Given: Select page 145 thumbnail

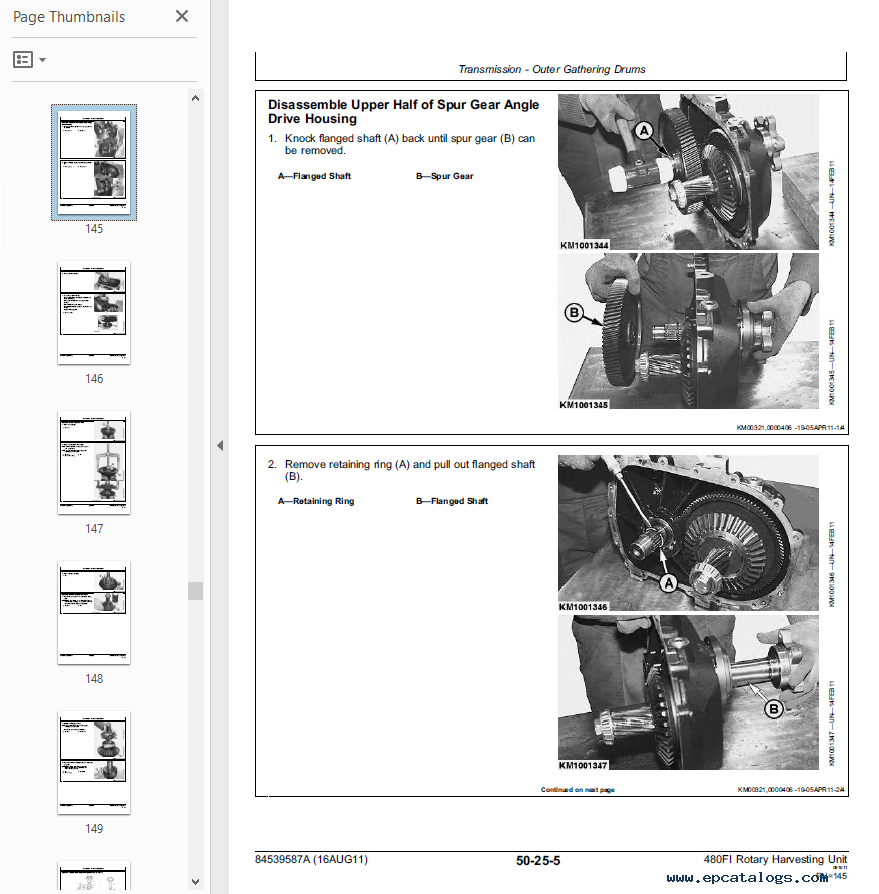Looking at the screenshot, I should (x=94, y=162).
